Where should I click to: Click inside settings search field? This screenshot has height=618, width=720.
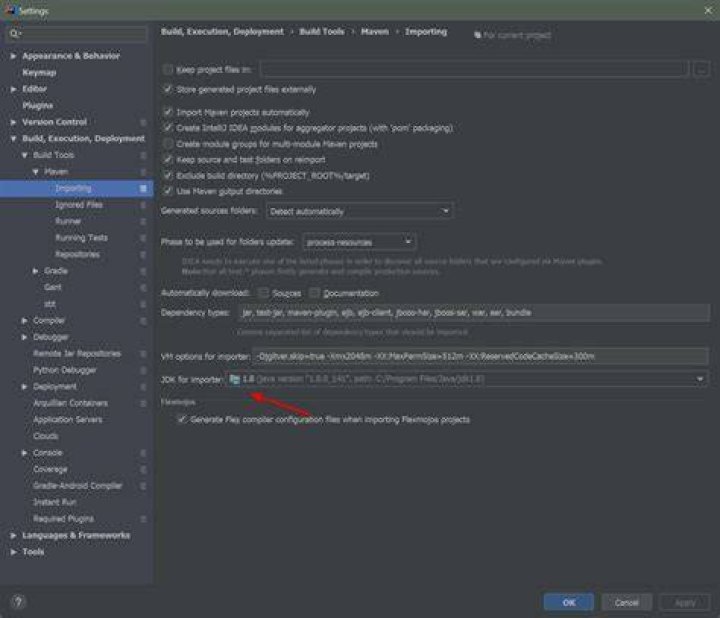pos(77,33)
